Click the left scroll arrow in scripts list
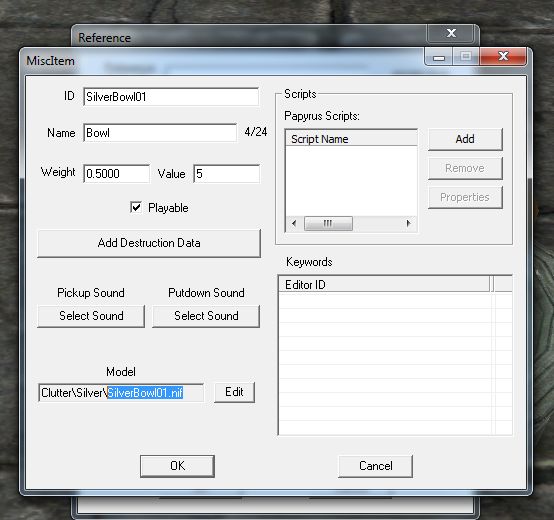 [294, 223]
